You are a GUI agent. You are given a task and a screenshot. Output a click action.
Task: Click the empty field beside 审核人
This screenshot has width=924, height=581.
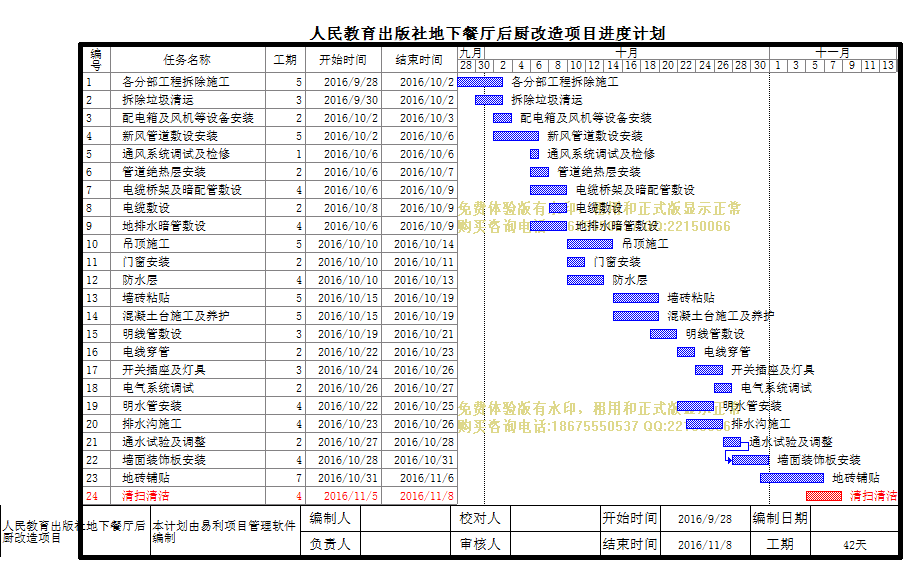pyautogui.click(x=556, y=544)
